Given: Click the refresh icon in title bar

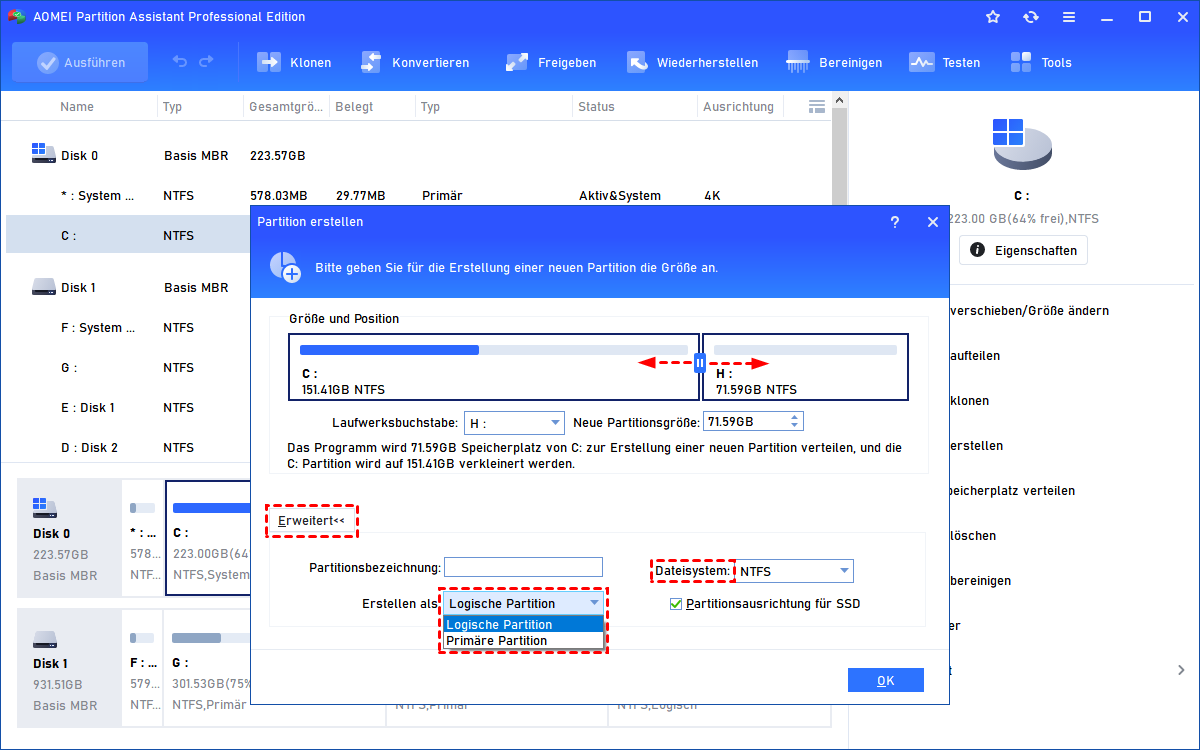Looking at the screenshot, I should 1031,17.
